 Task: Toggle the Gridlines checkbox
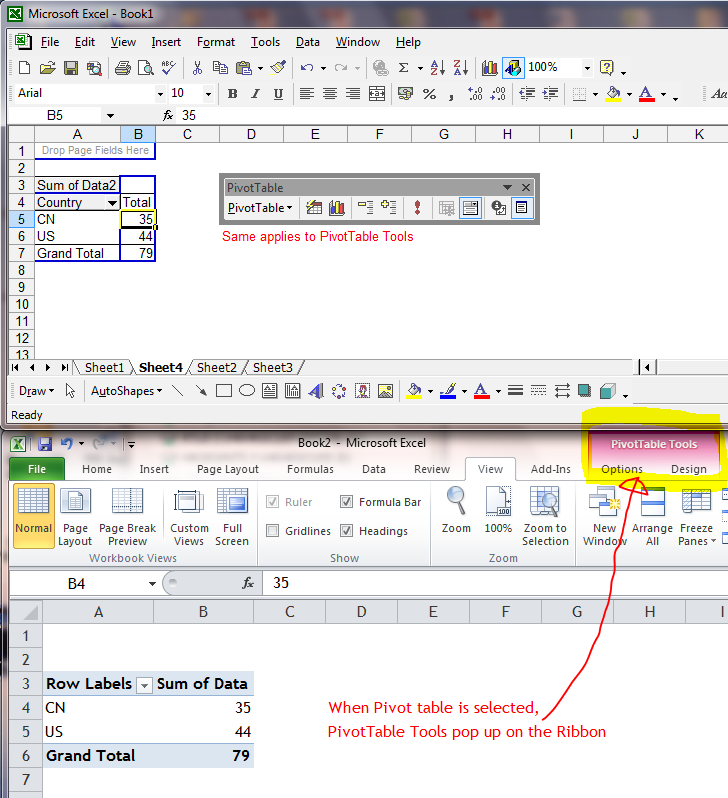point(273,531)
